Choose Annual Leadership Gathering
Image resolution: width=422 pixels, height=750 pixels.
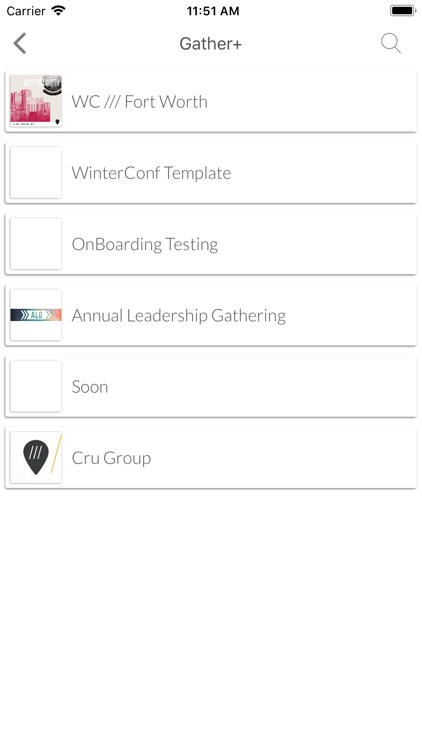211,315
